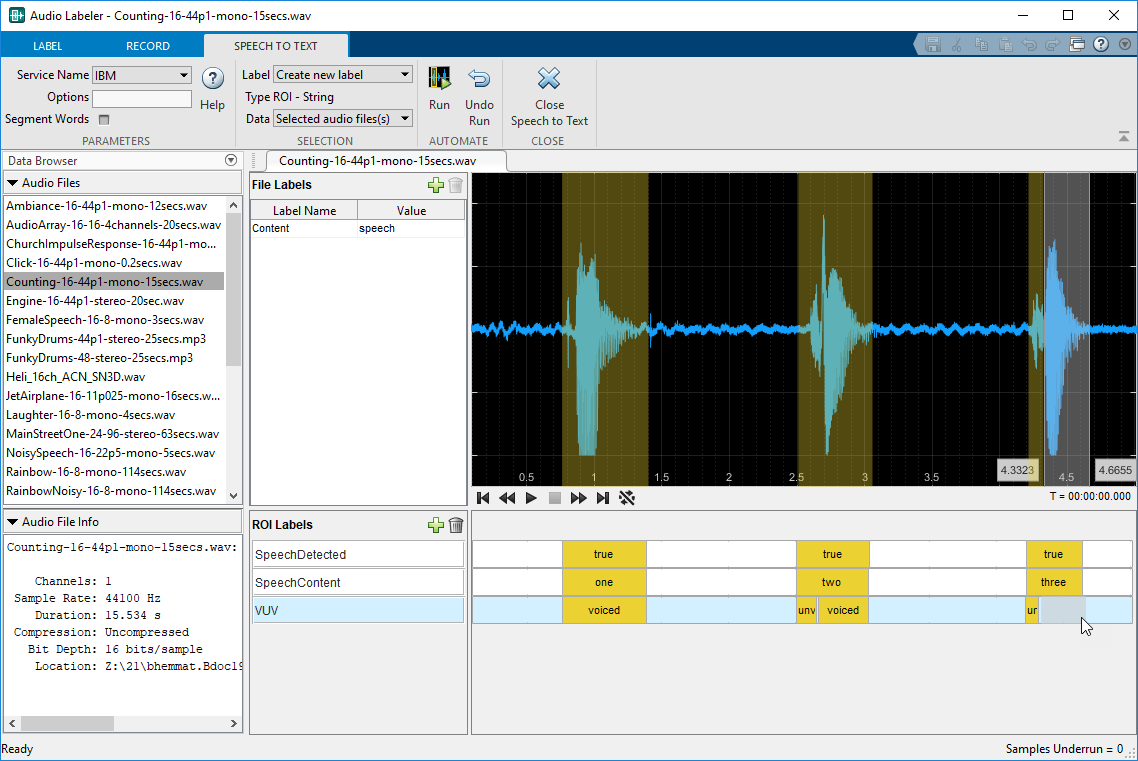Jump to the end of the audio
Image resolution: width=1138 pixels, height=761 pixels.
click(x=603, y=498)
